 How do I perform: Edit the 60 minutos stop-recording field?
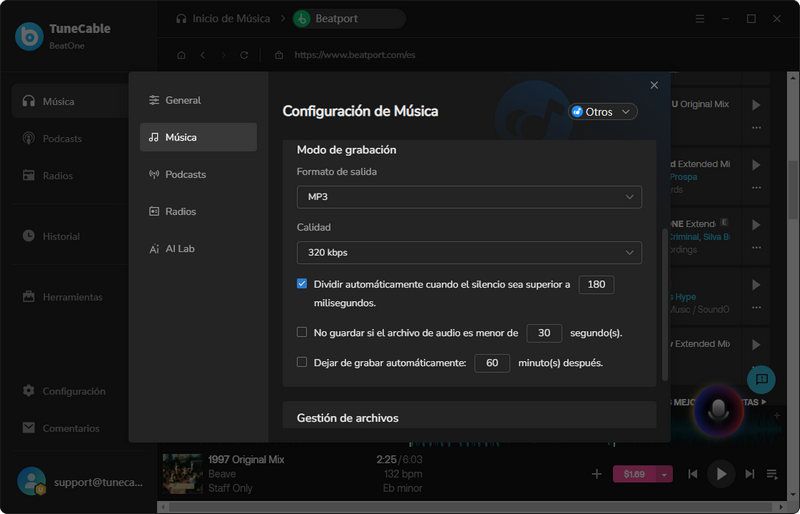pos(492,363)
